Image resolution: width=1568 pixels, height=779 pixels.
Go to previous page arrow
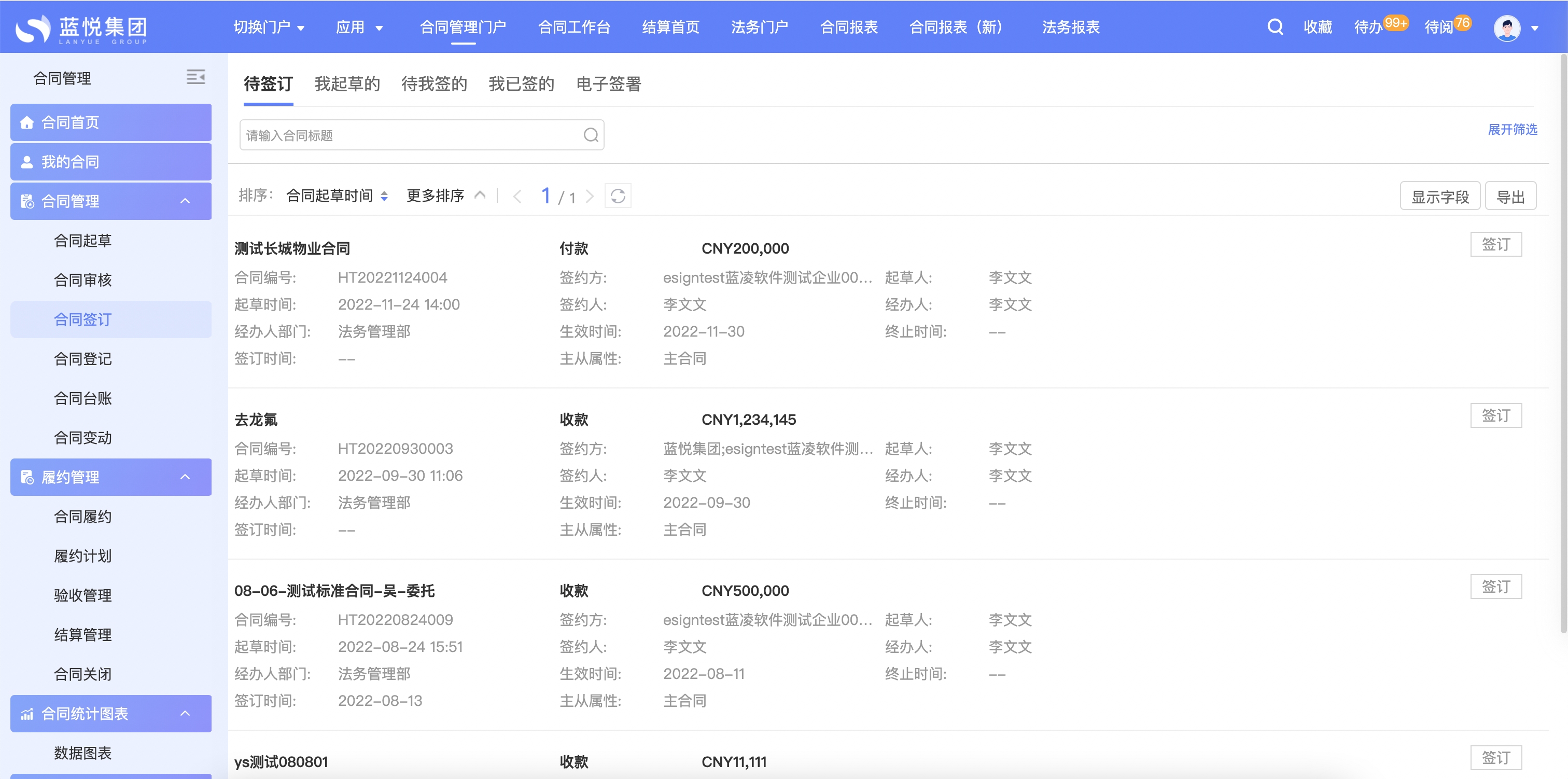(x=517, y=196)
